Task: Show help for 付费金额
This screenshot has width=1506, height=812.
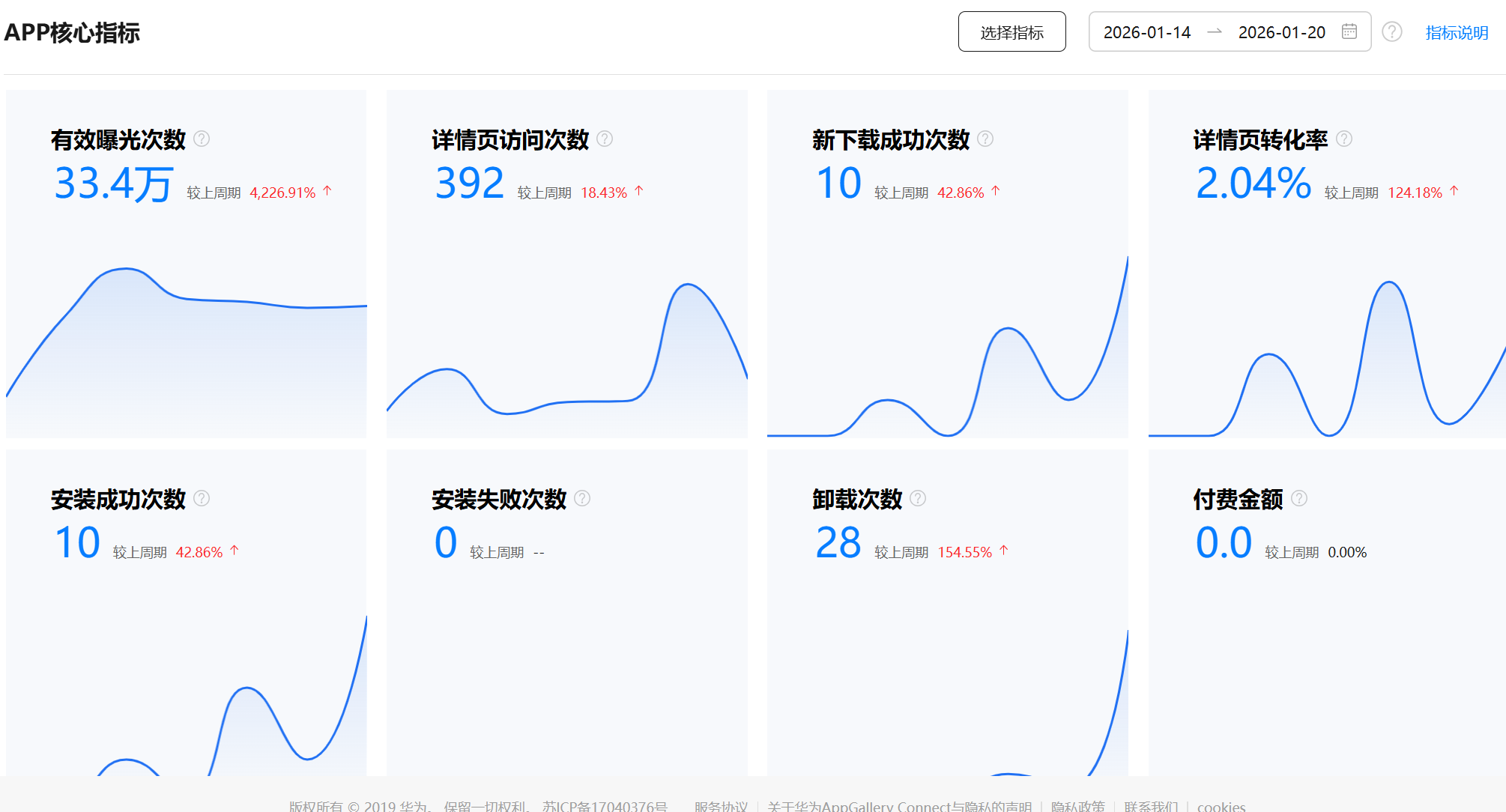Action: (1299, 498)
